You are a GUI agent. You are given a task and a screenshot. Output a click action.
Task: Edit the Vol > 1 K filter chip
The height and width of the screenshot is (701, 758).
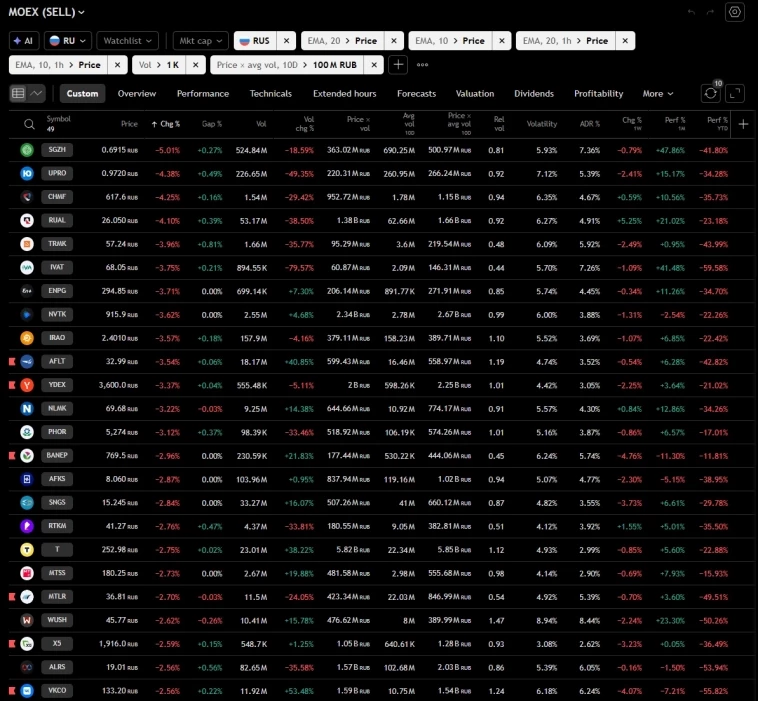(159, 65)
